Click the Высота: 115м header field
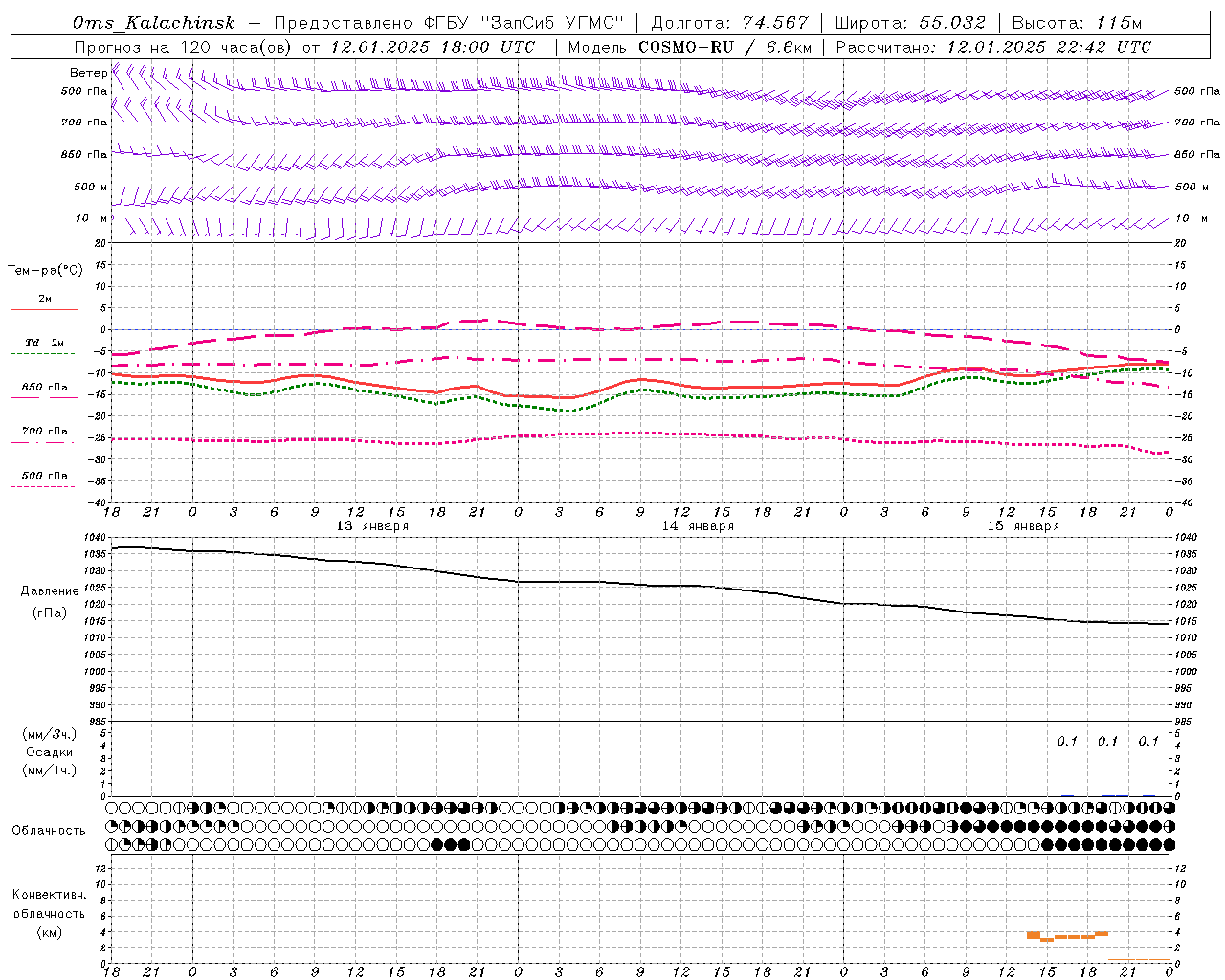This screenshot has width=1225, height=980. [x=1077, y=23]
